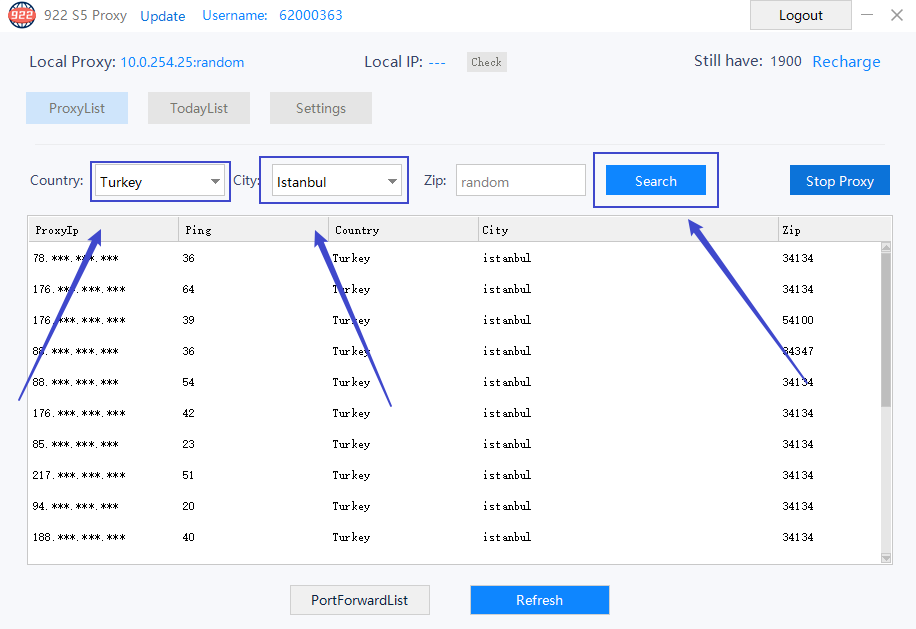
Task: Sort the list by Ping column header
Action: point(253,230)
